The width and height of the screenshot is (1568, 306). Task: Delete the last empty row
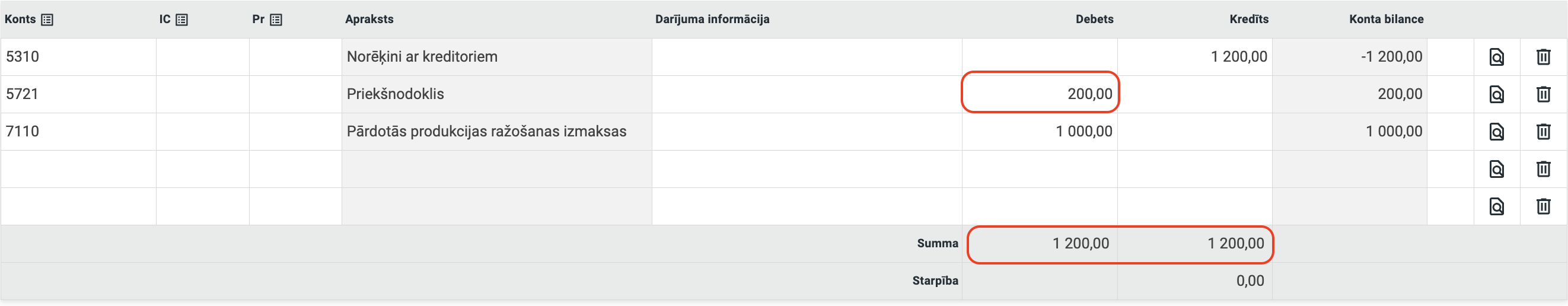point(1543,206)
